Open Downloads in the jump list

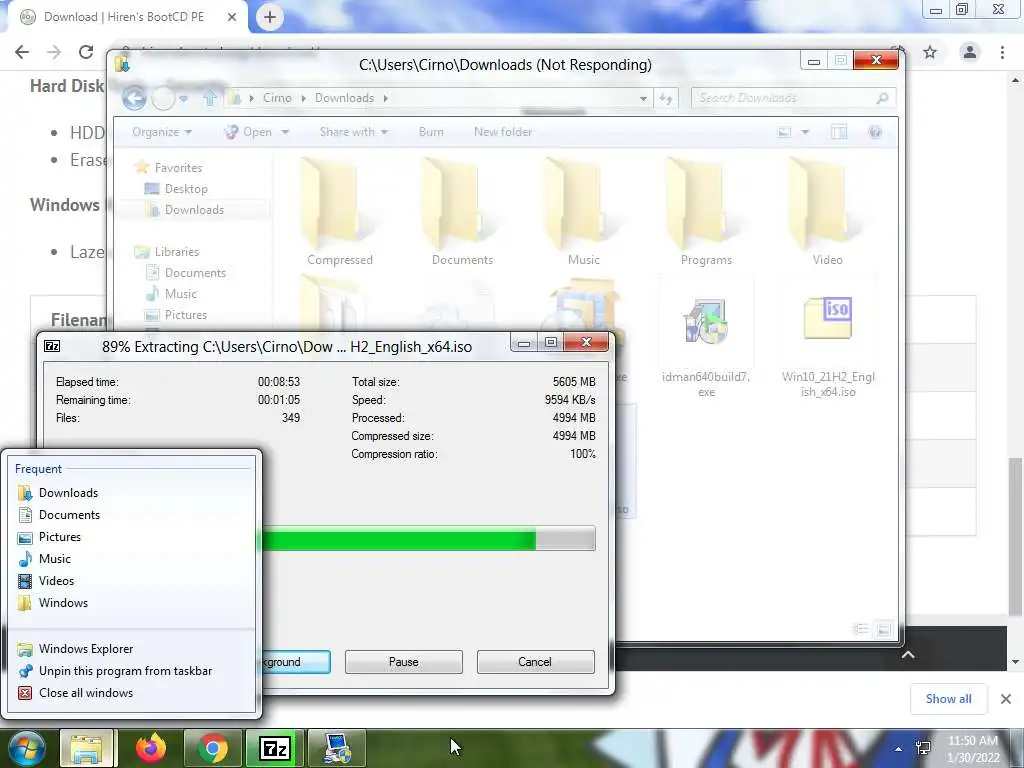pos(68,492)
